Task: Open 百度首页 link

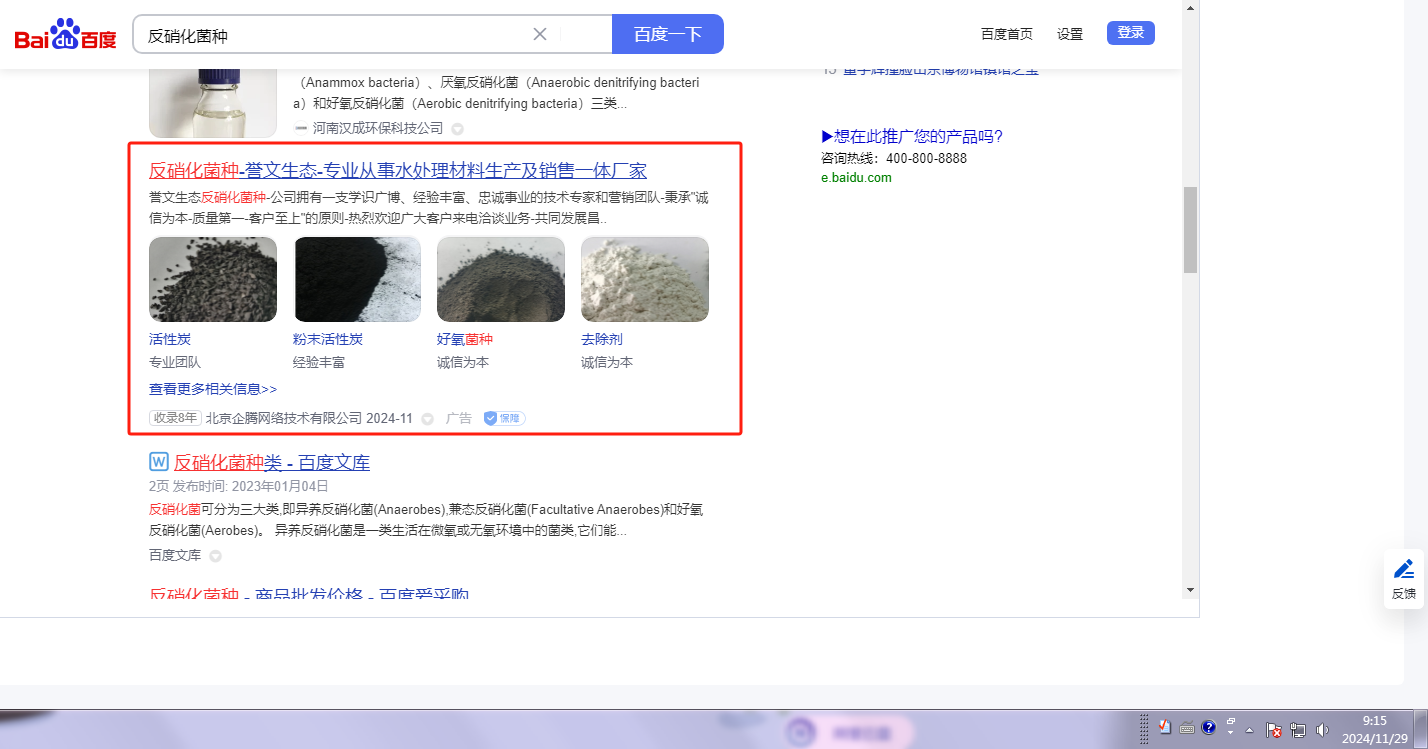Action: (x=1007, y=34)
